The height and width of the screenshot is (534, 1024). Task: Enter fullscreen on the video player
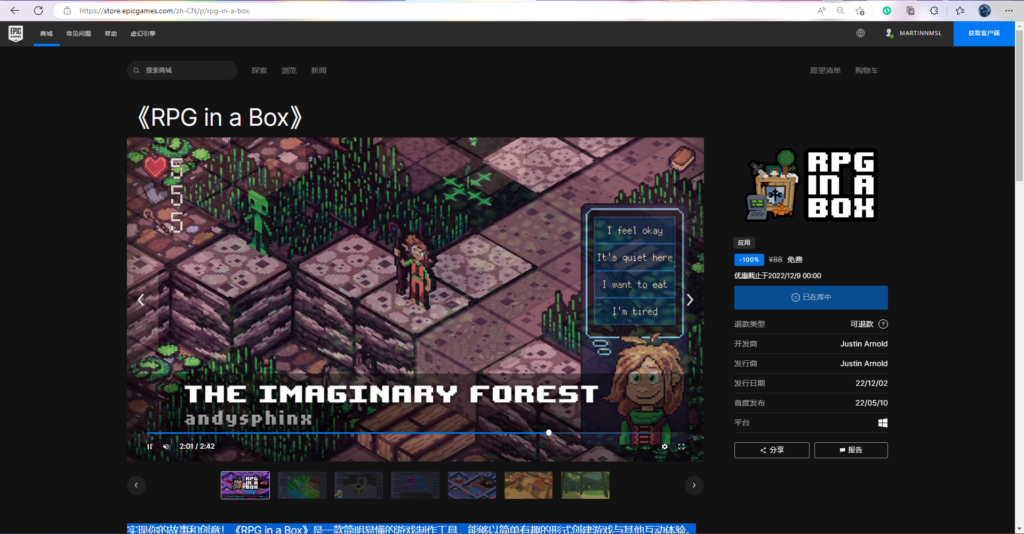click(681, 447)
